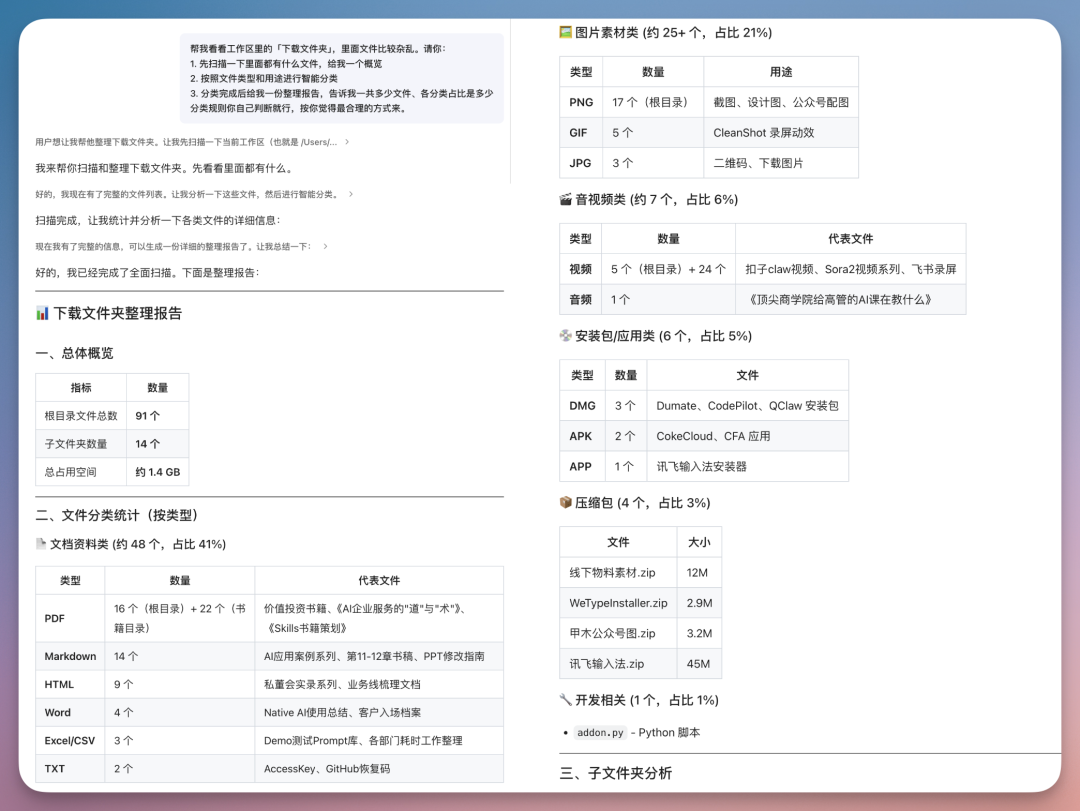Click the film icon beside 音视频类 heading
The image size is (1080, 811).
(x=566, y=199)
